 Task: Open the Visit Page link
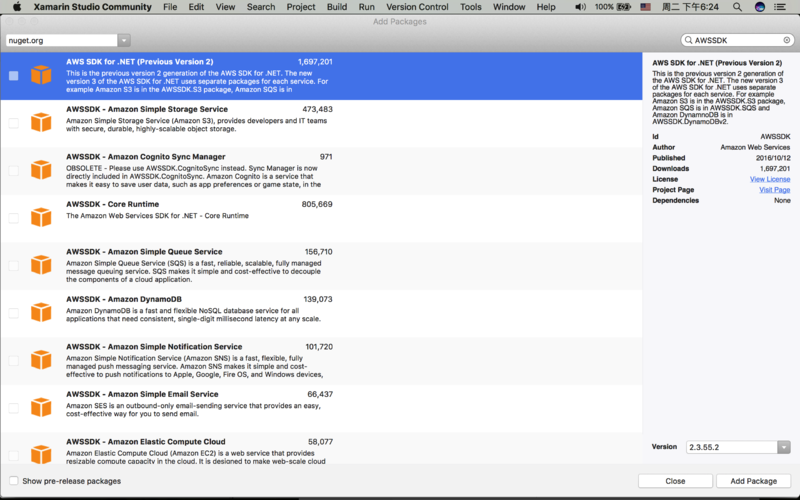pyautogui.click(x=774, y=190)
